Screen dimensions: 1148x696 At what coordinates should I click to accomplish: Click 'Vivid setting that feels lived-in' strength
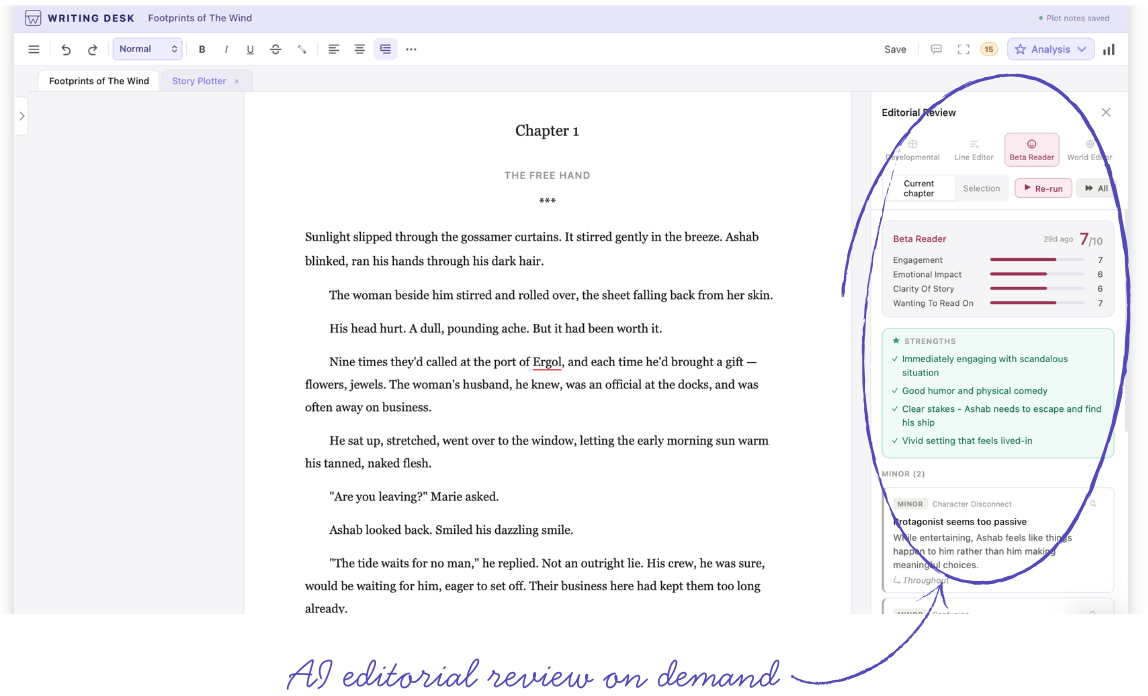(966, 441)
